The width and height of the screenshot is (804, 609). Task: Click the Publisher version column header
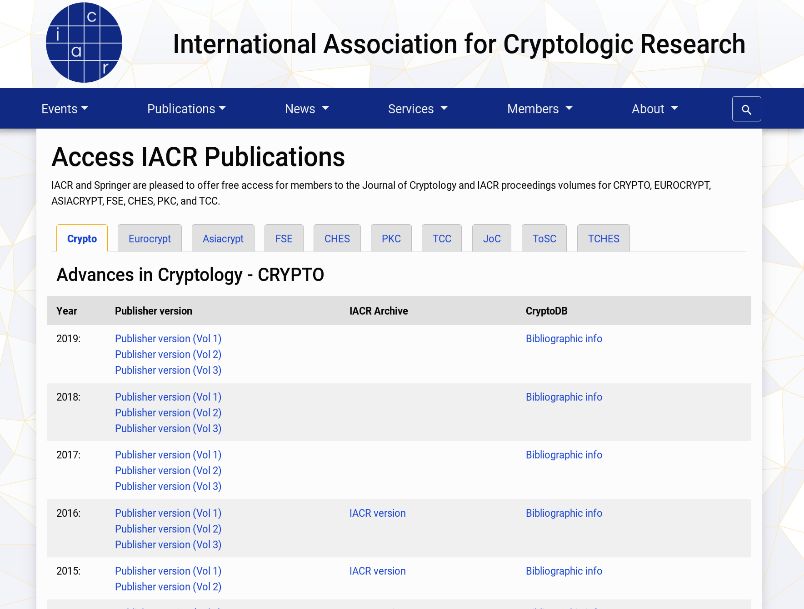[153, 311]
